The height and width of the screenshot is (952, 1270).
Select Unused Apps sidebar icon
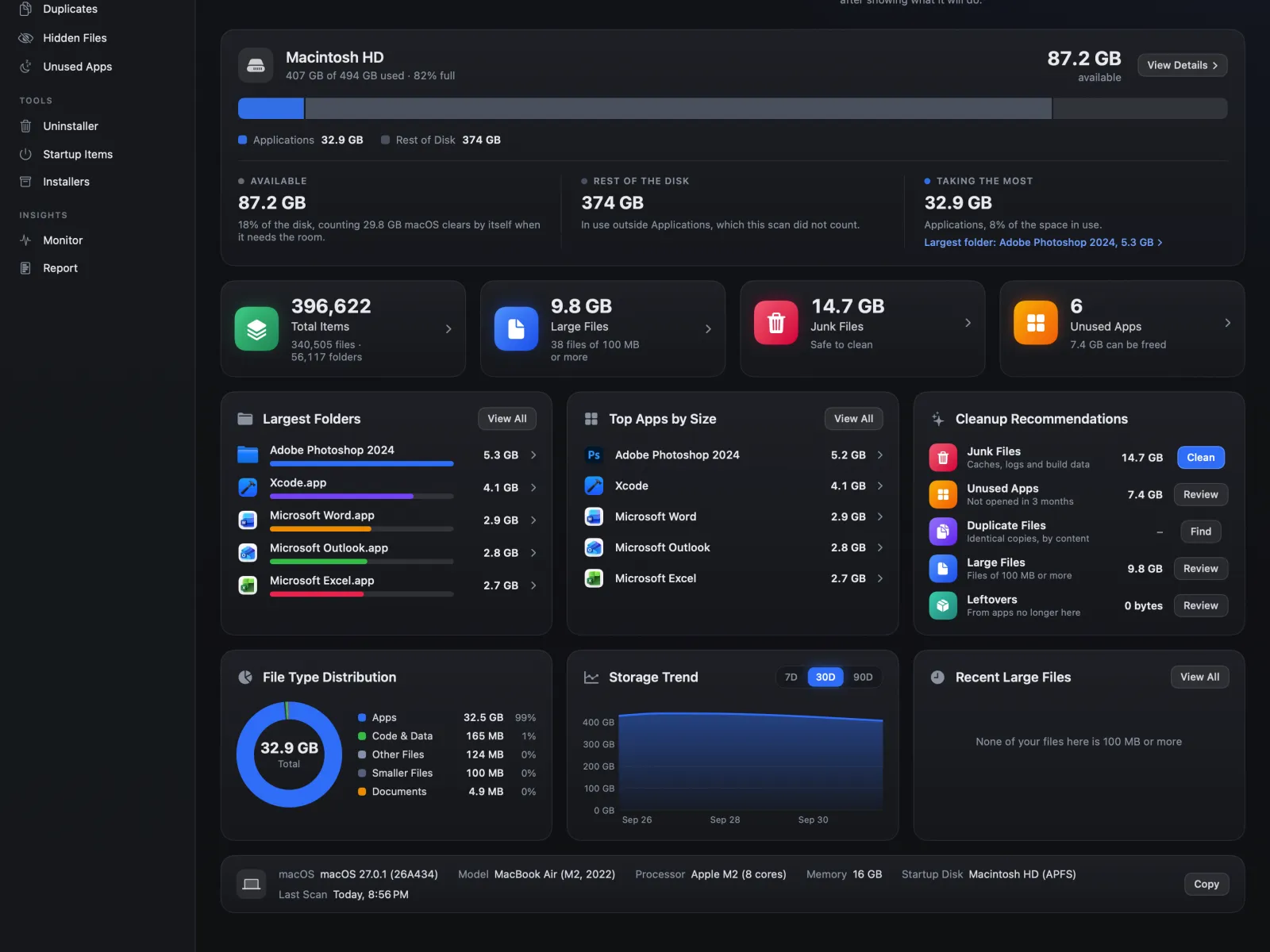[x=25, y=67]
